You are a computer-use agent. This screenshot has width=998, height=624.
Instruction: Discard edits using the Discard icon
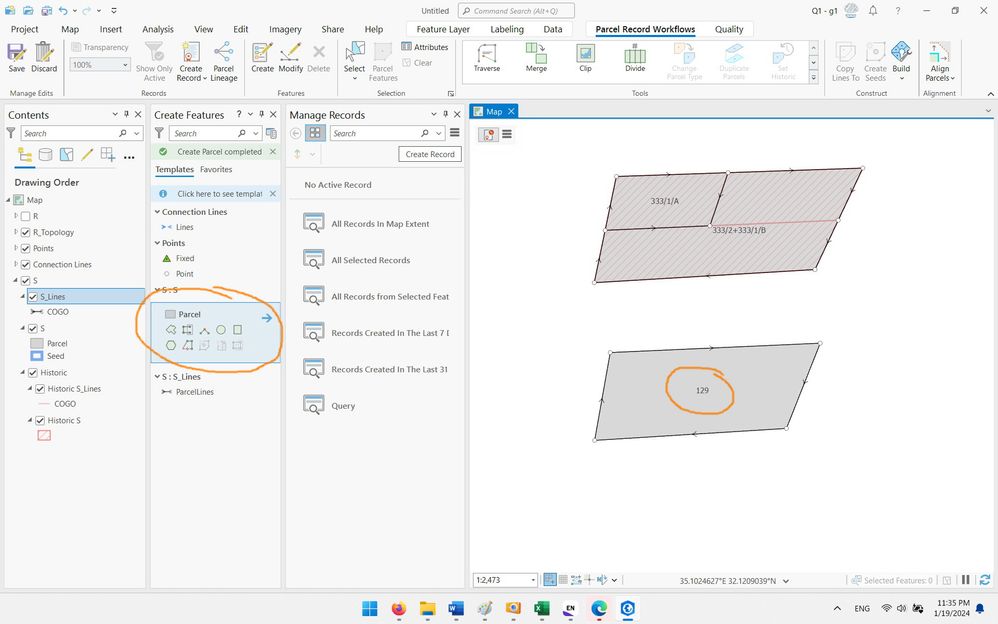pos(44,57)
